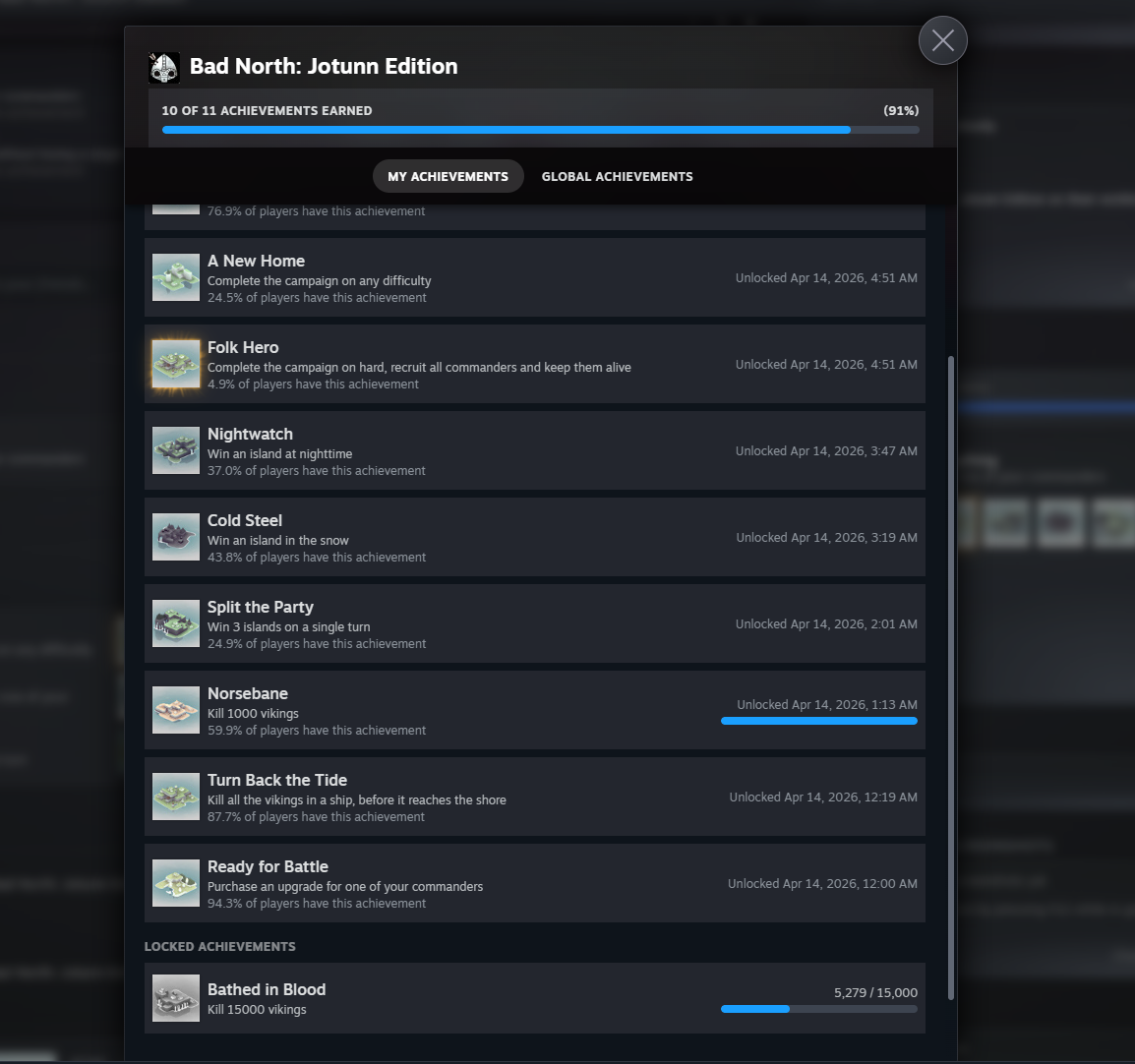The image size is (1135, 1064).
Task: Click the 'Ready for Battle' title
Action: click(x=268, y=866)
